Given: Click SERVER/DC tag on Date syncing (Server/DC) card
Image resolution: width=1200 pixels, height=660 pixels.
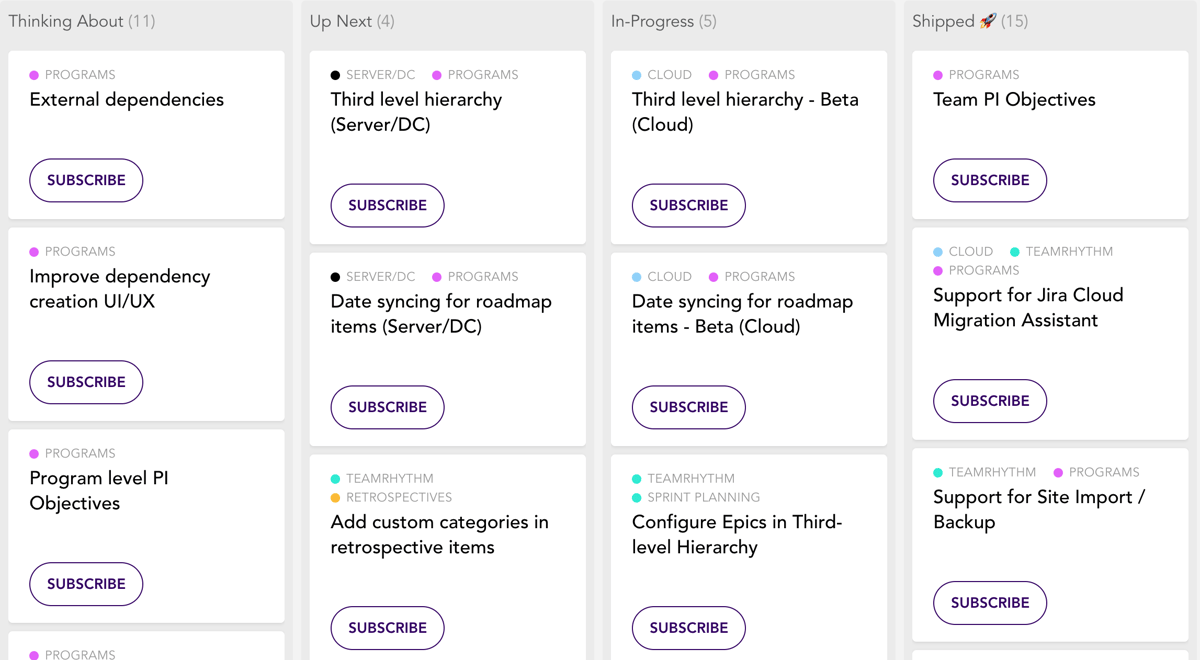Looking at the screenshot, I should (373, 277).
